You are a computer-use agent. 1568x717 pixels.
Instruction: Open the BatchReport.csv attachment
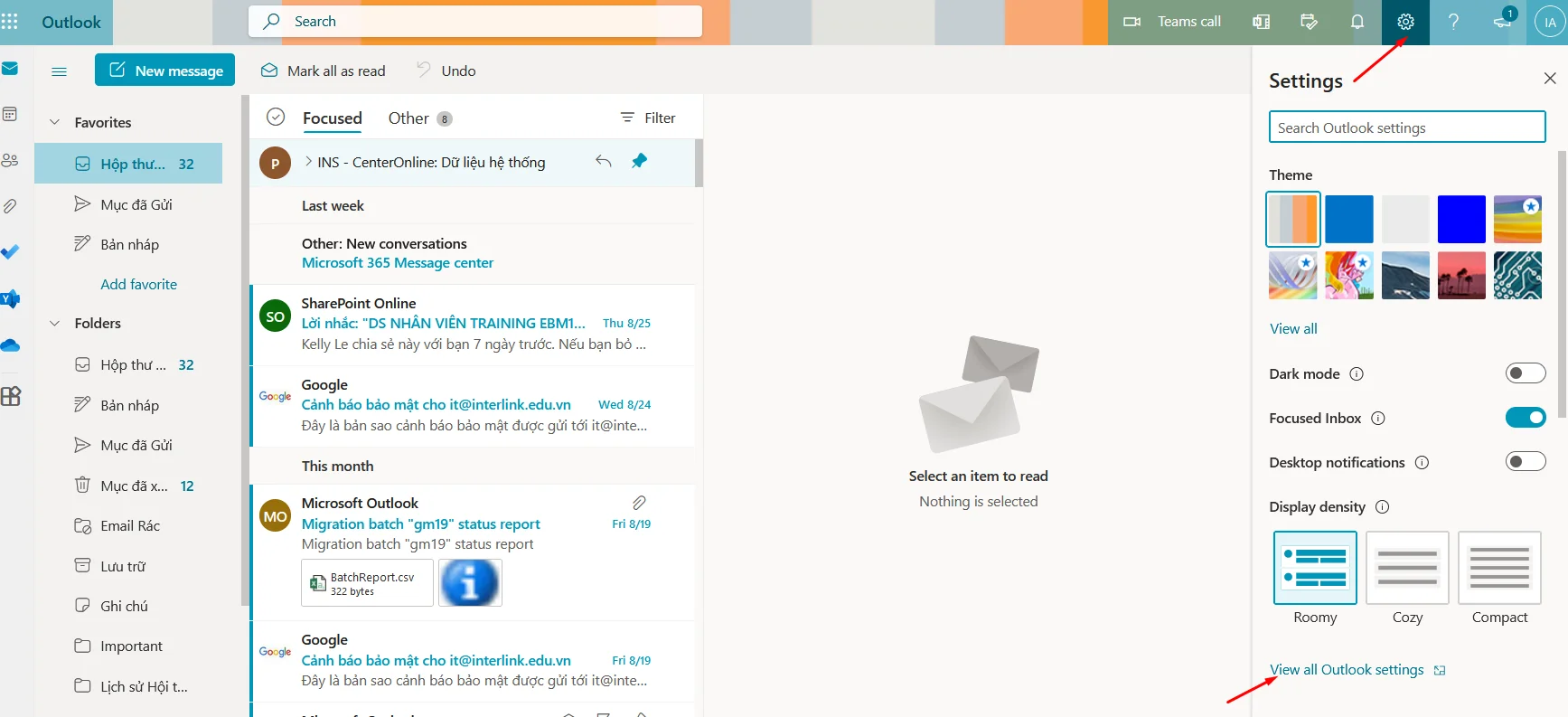[367, 583]
